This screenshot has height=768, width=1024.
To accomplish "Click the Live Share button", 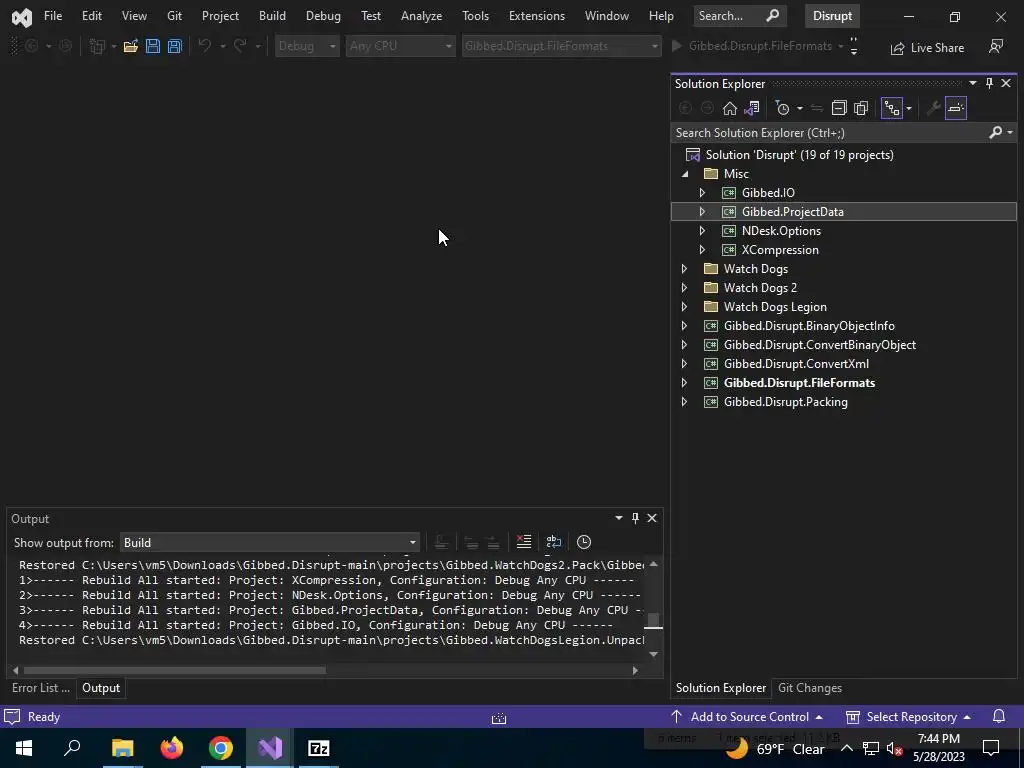I will [927, 48].
